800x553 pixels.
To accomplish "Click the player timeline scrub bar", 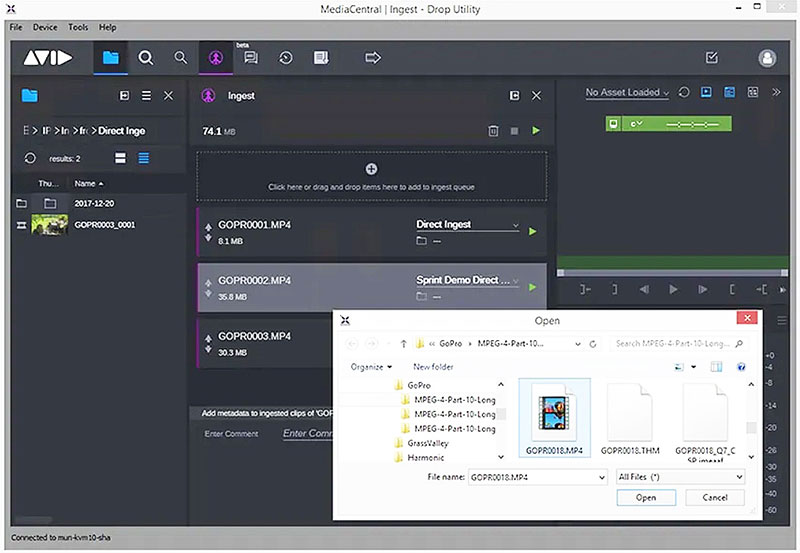I will [x=660, y=273].
